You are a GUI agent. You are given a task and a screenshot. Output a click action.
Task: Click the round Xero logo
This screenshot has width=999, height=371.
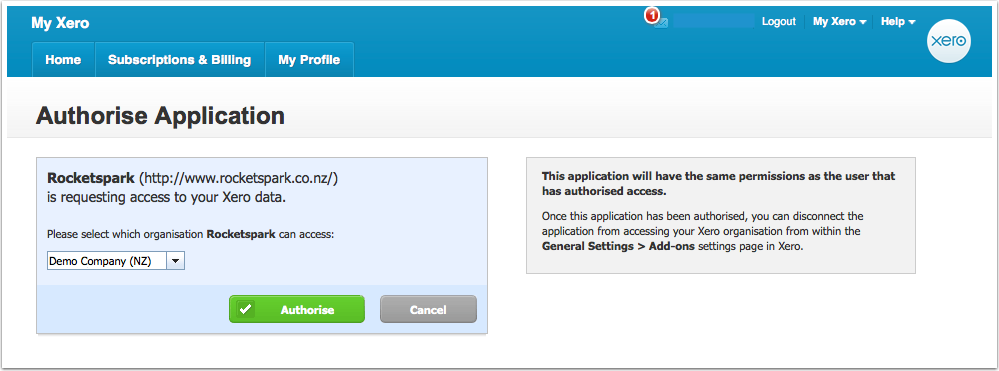[x=949, y=41]
